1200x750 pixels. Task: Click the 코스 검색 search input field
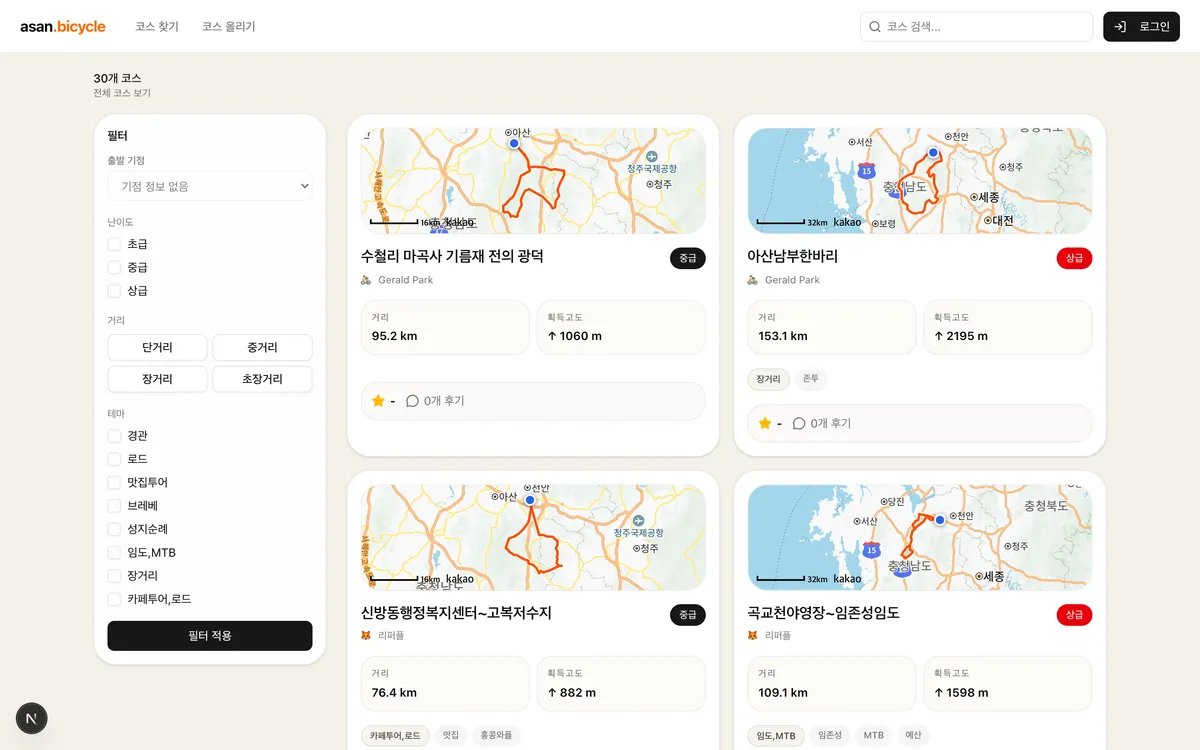point(977,26)
